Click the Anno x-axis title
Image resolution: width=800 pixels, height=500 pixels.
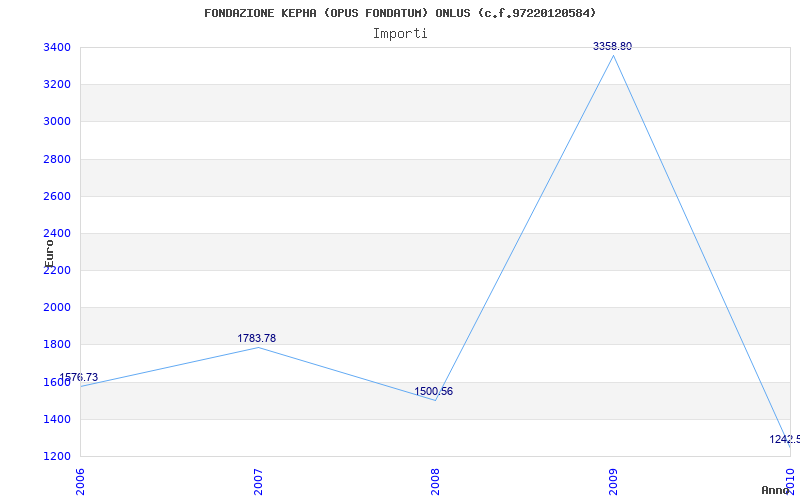pos(775,490)
